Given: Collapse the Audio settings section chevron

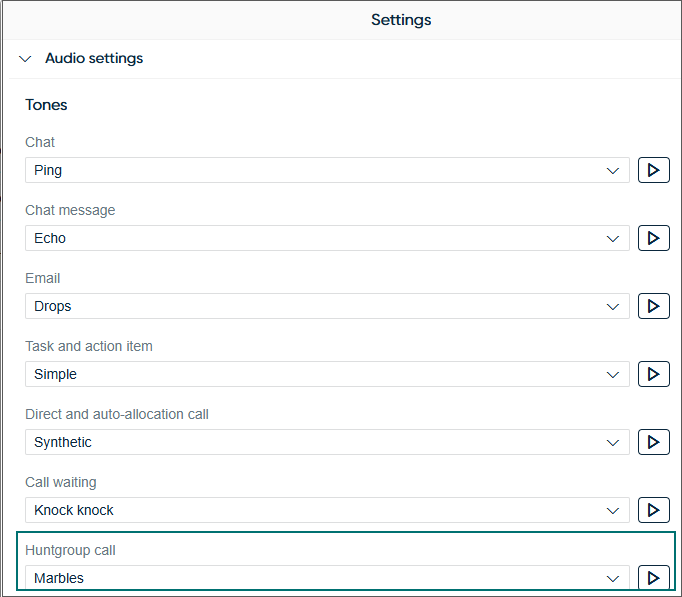Looking at the screenshot, I should click(25, 59).
